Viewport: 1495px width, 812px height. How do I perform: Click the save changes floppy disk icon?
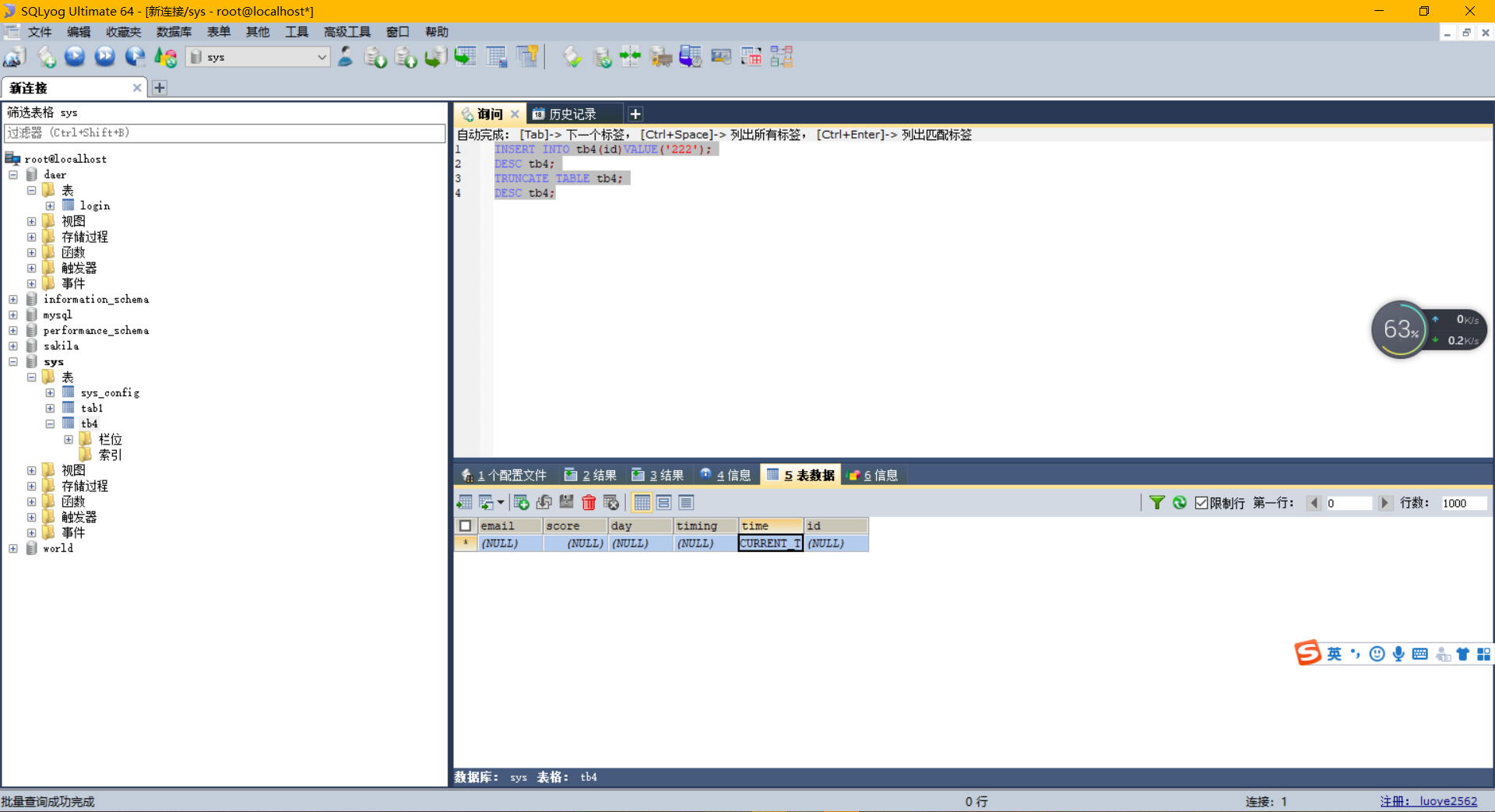coord(566,503)
